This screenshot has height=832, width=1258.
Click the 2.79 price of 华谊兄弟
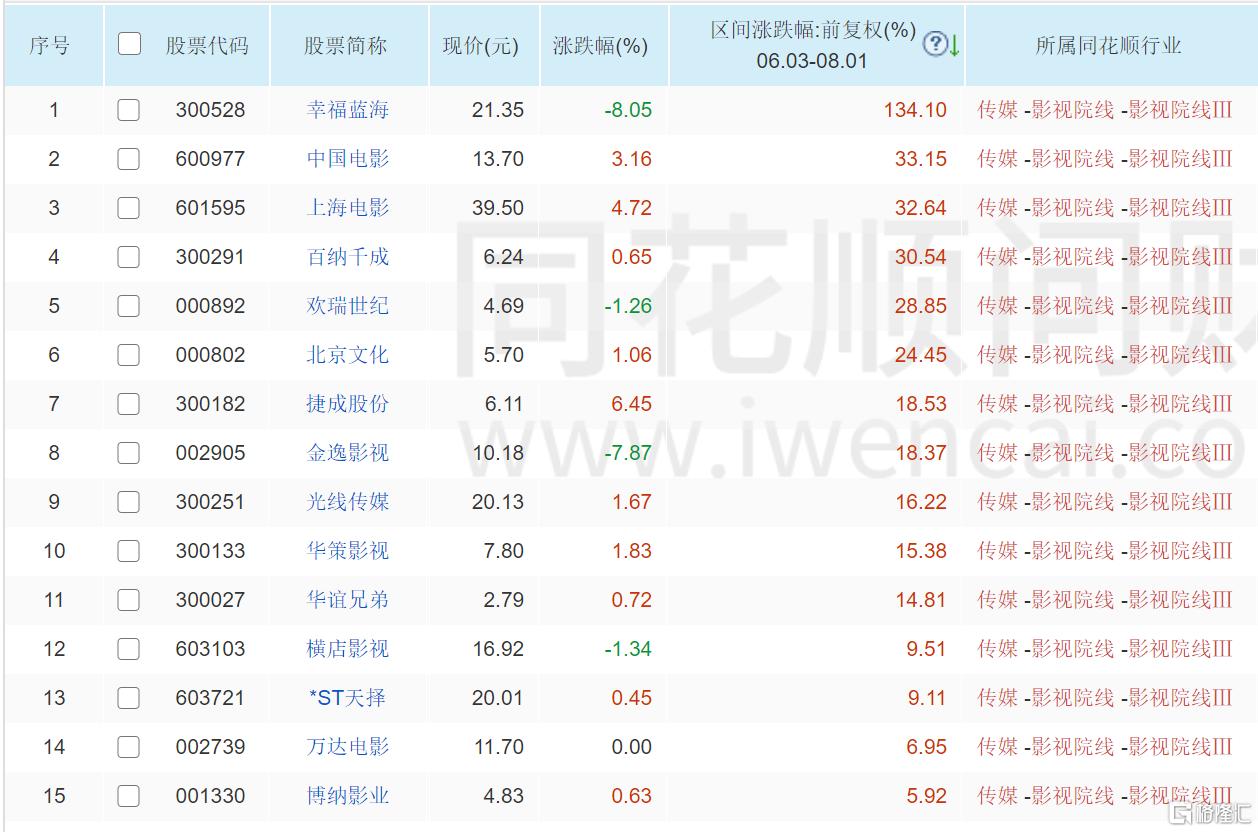[x=503, y=600]
